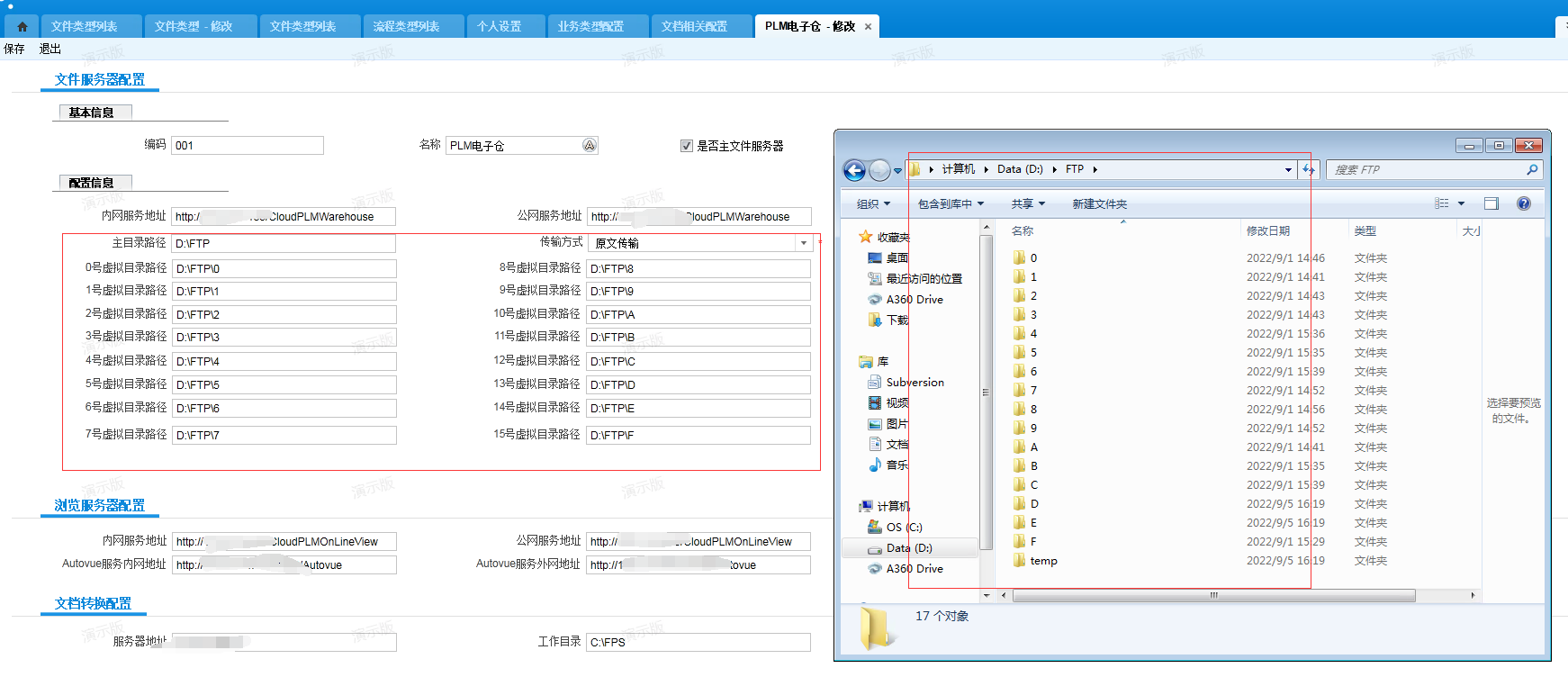Image resolution: width=1568 pixels, height=677 pixels.
Task: Click 新建文件夹 button
Action: pos(1099,204)
